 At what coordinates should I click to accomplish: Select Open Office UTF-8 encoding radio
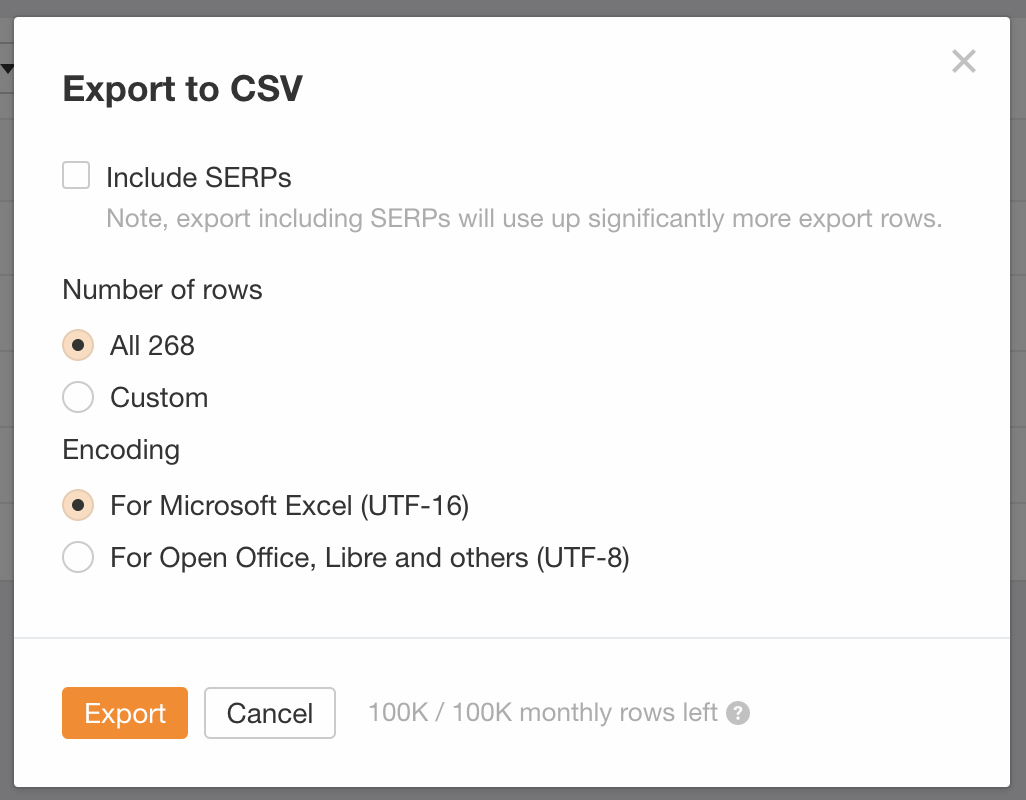[x=78, y=557]
